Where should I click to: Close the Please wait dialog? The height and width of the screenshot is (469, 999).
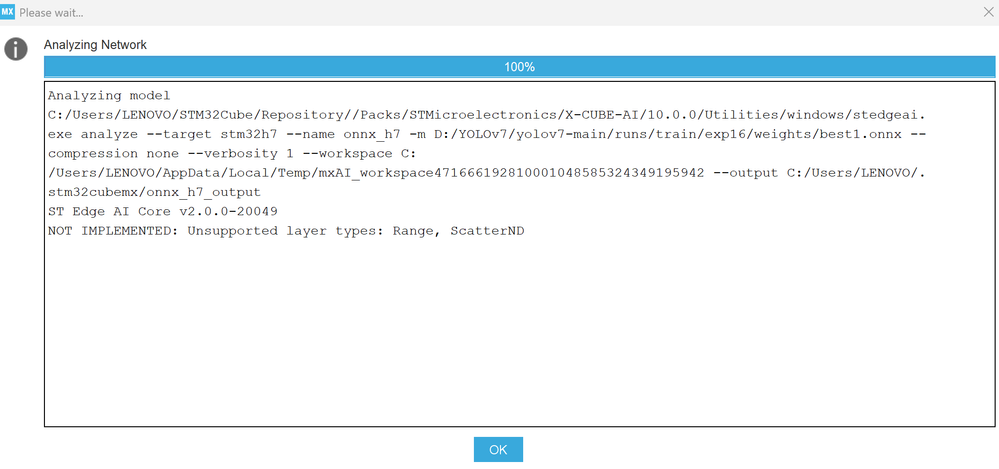989,11
